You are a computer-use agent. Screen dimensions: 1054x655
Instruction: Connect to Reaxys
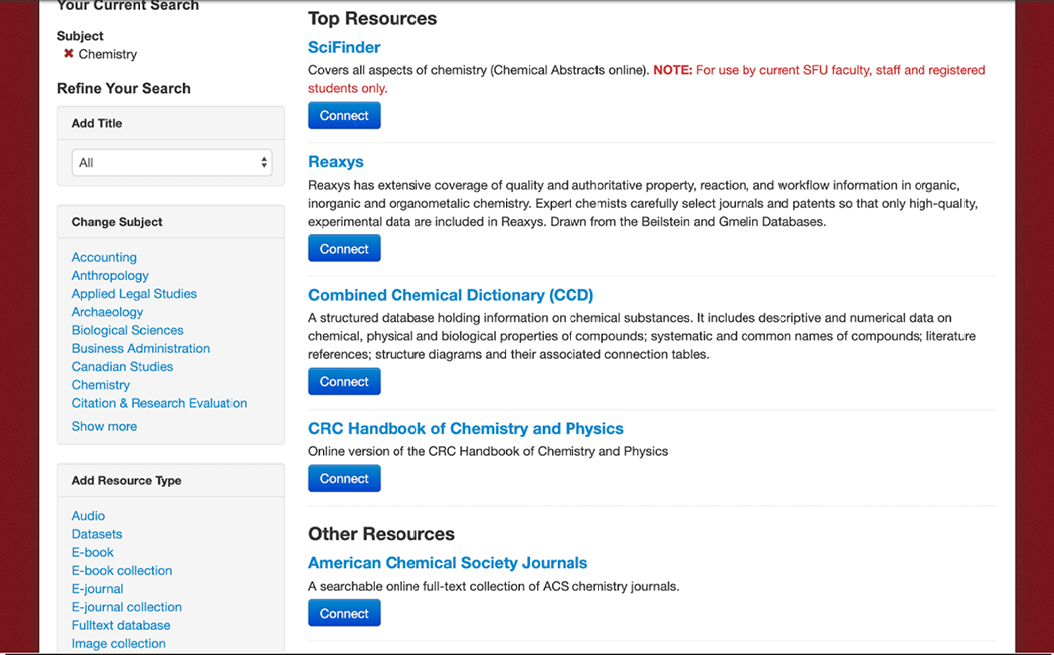pos(344,248)
